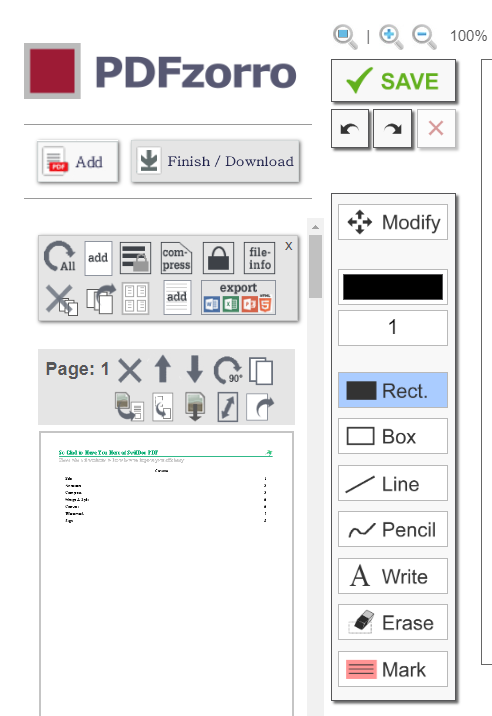Image resolution: width=492 pixels, height=716 pixels.
Task: Click the compress PDF icon
Action: tap(177, 258)
